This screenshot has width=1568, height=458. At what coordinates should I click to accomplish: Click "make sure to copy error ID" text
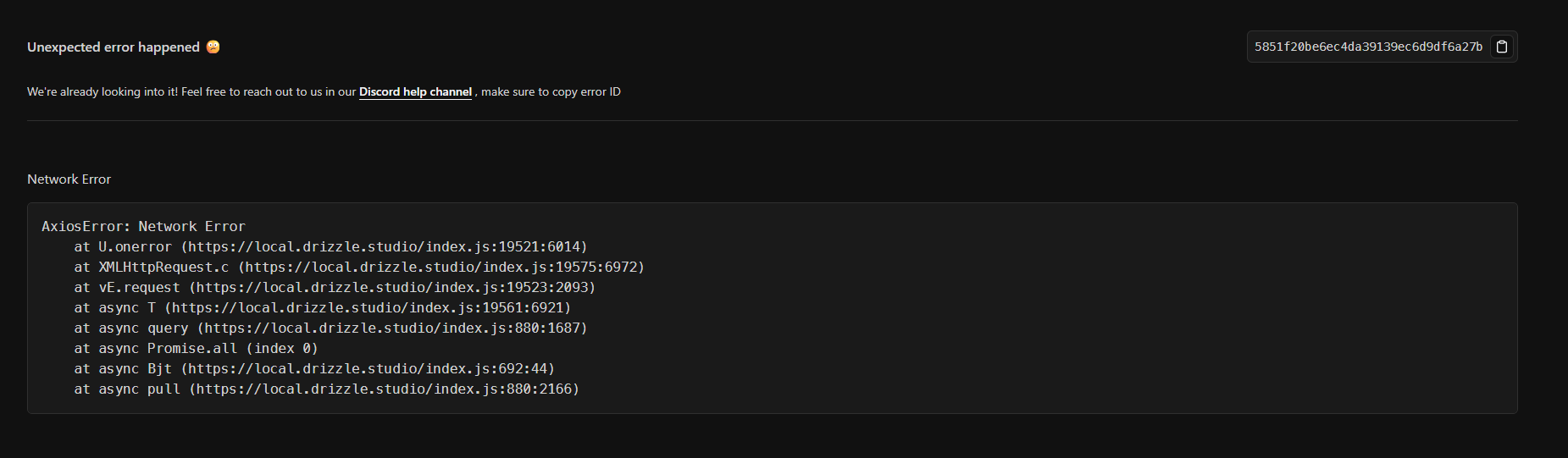tap(551, 91)
